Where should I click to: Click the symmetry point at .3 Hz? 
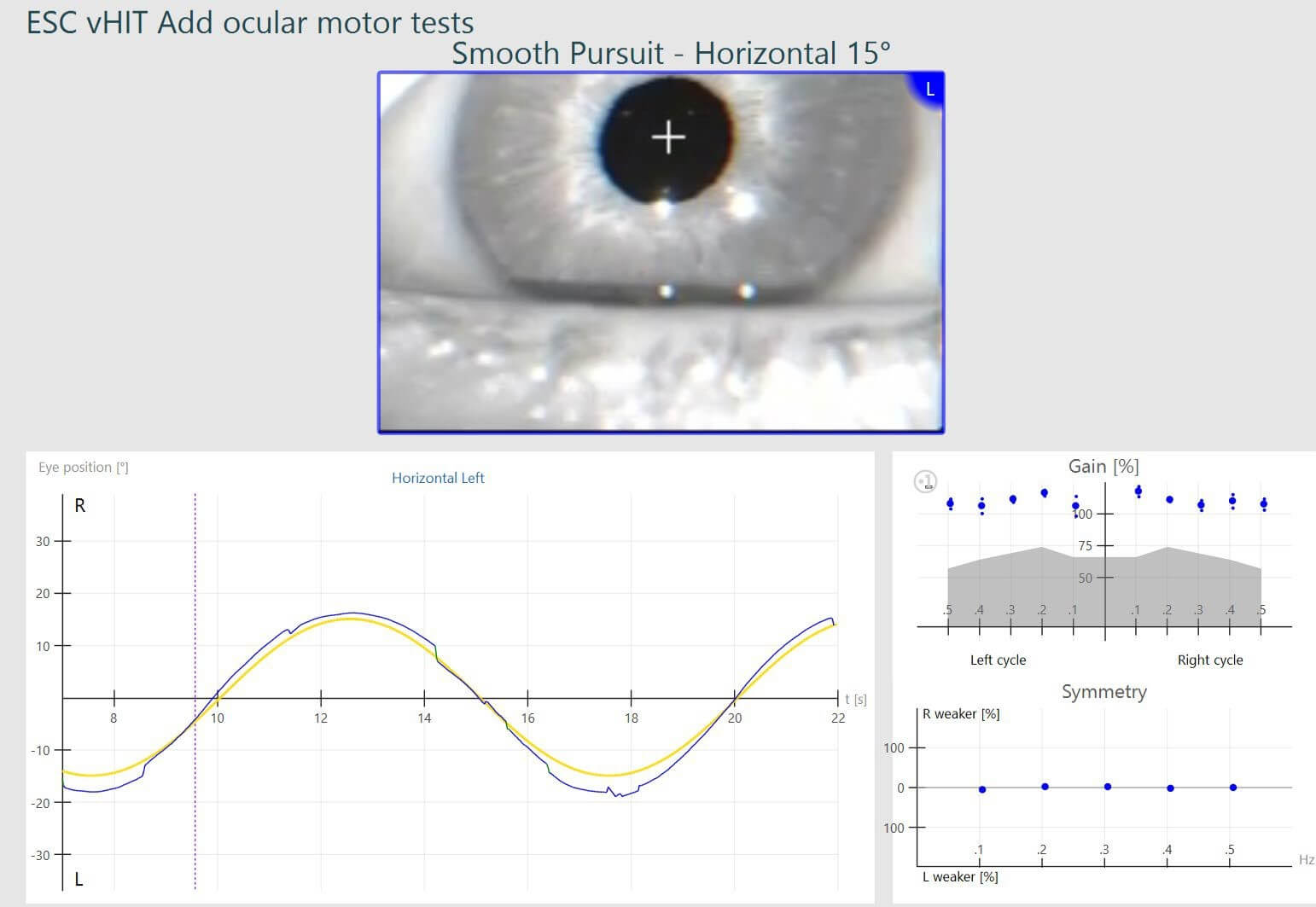[1109, 785]
